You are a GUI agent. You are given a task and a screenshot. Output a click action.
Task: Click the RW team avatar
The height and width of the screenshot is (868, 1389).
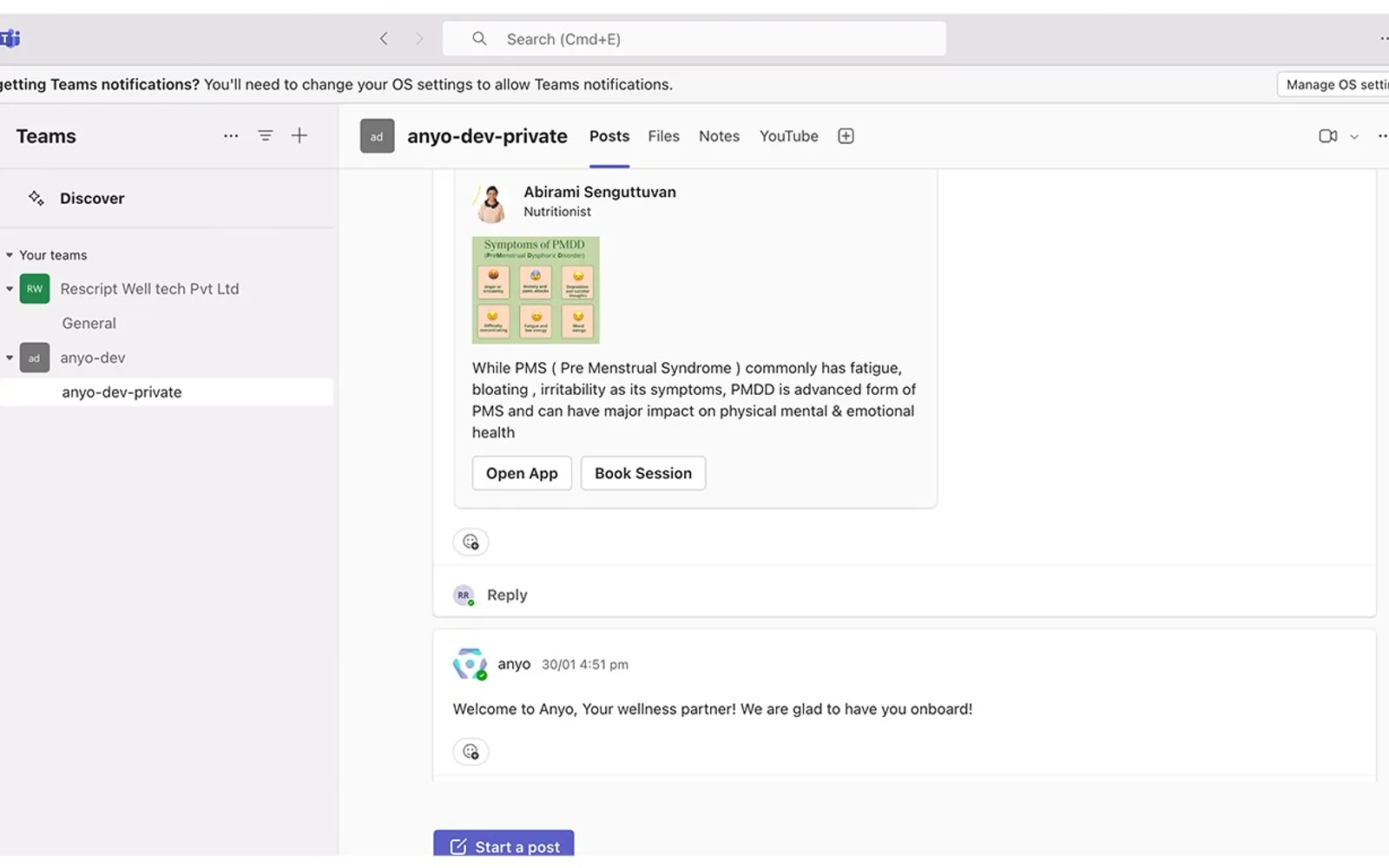[x=35, y=289]
